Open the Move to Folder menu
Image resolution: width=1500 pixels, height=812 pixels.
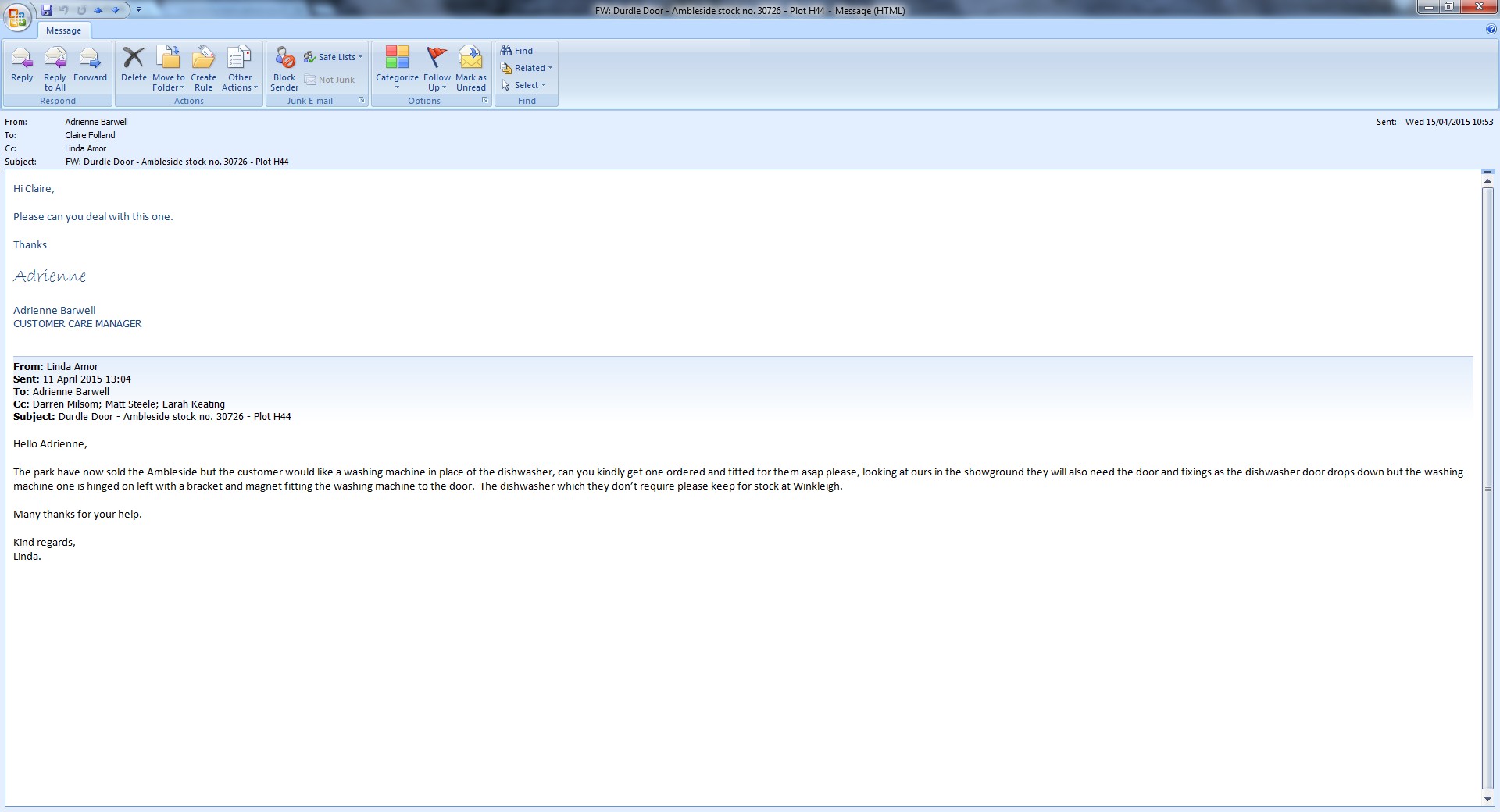(168, 68)
